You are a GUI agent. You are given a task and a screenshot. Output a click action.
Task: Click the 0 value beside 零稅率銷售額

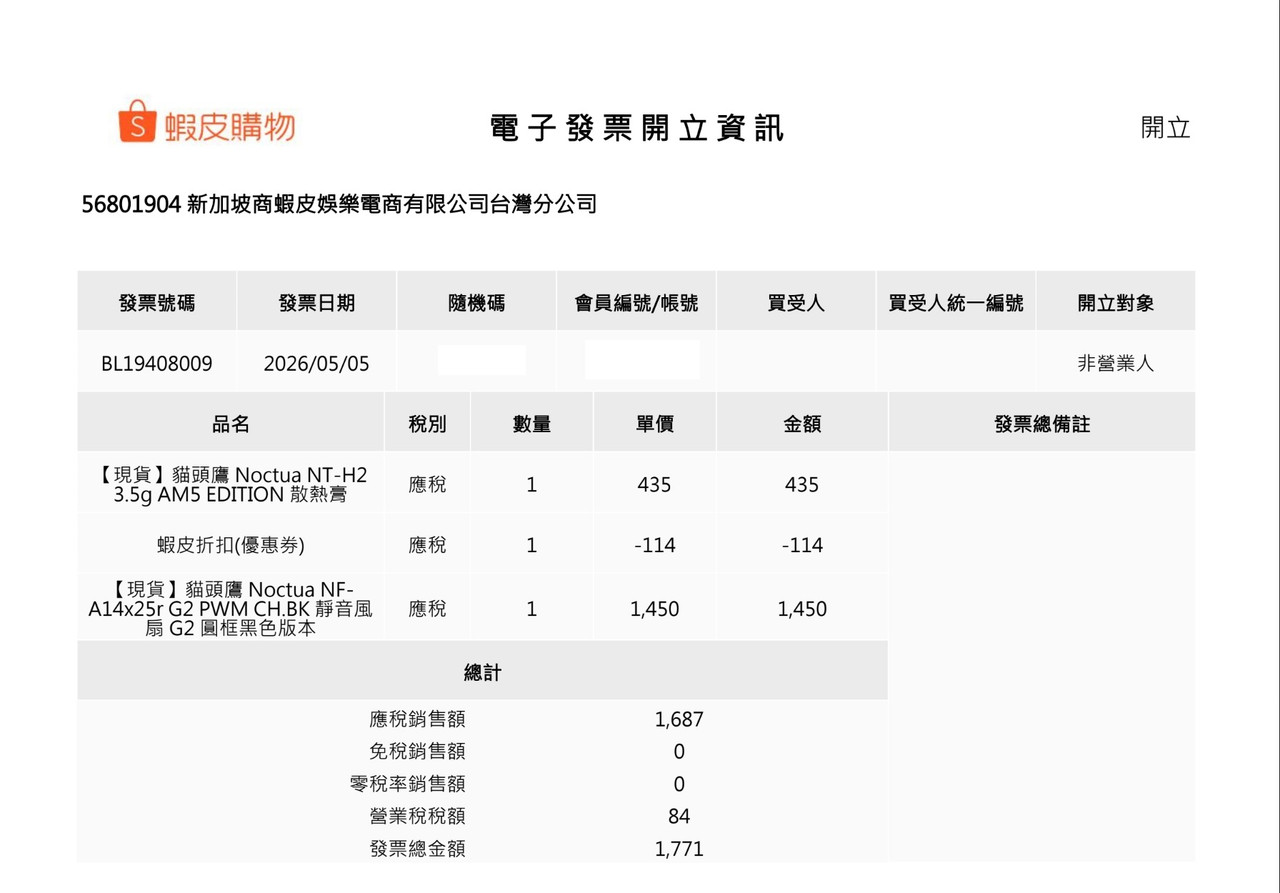pyautogui.click(x=679, y=784)
